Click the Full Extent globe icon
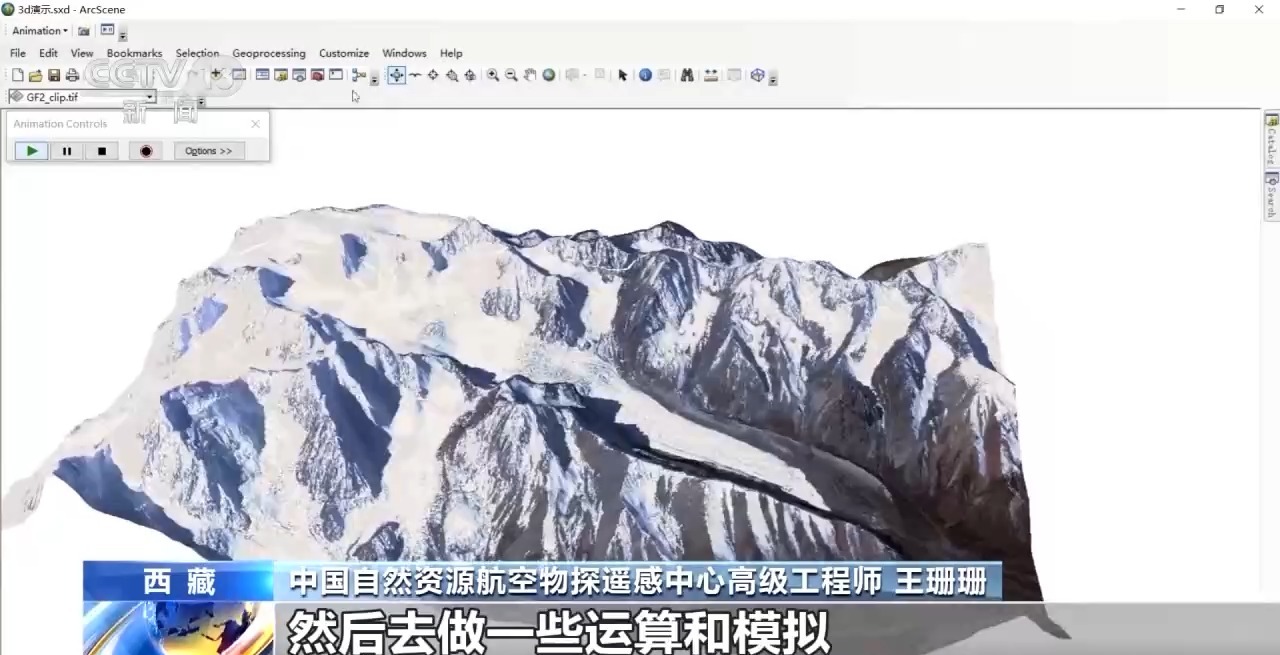Viewport: 1280px width, 655px height. 549,75
